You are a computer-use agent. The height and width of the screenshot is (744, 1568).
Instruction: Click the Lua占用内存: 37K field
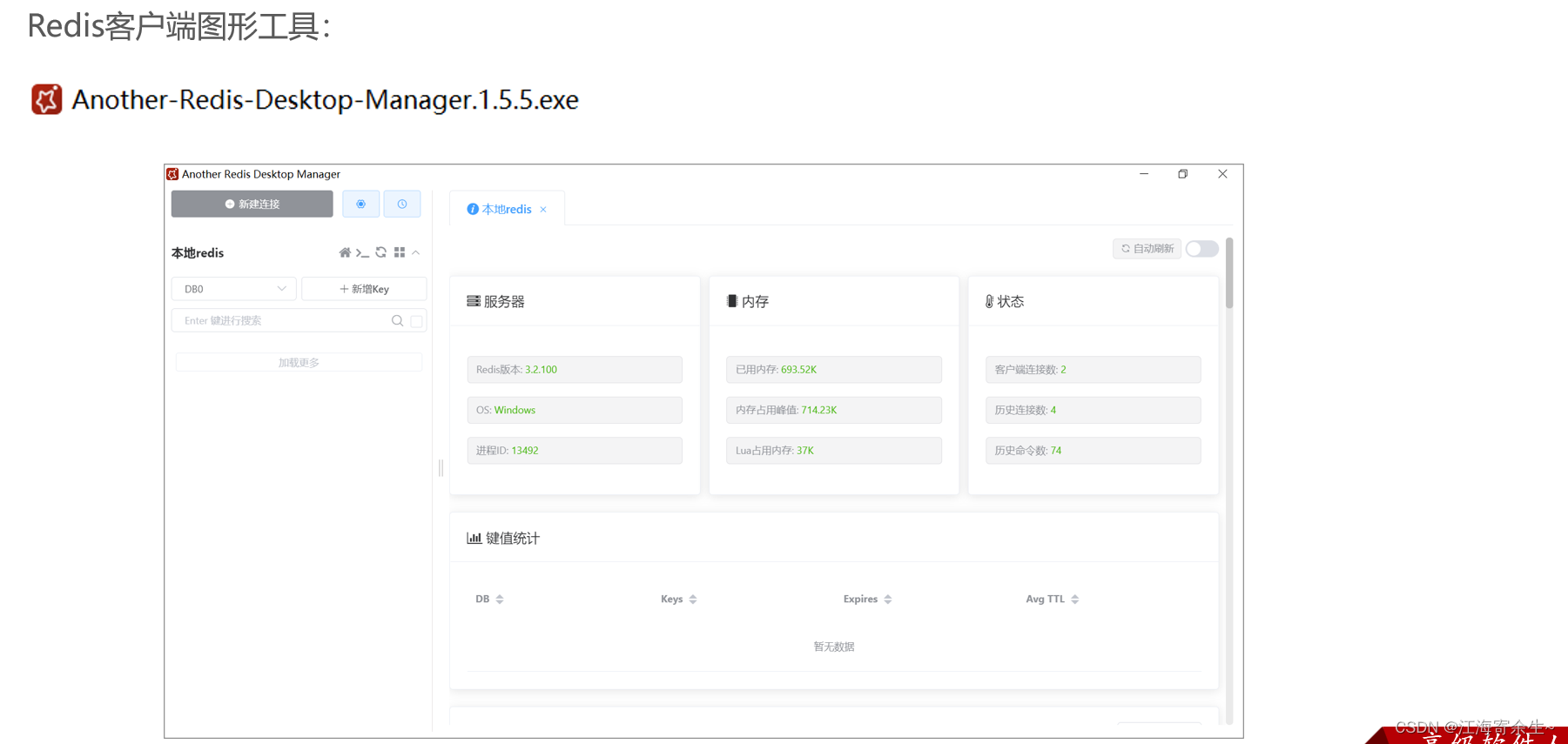click(834, 451)
